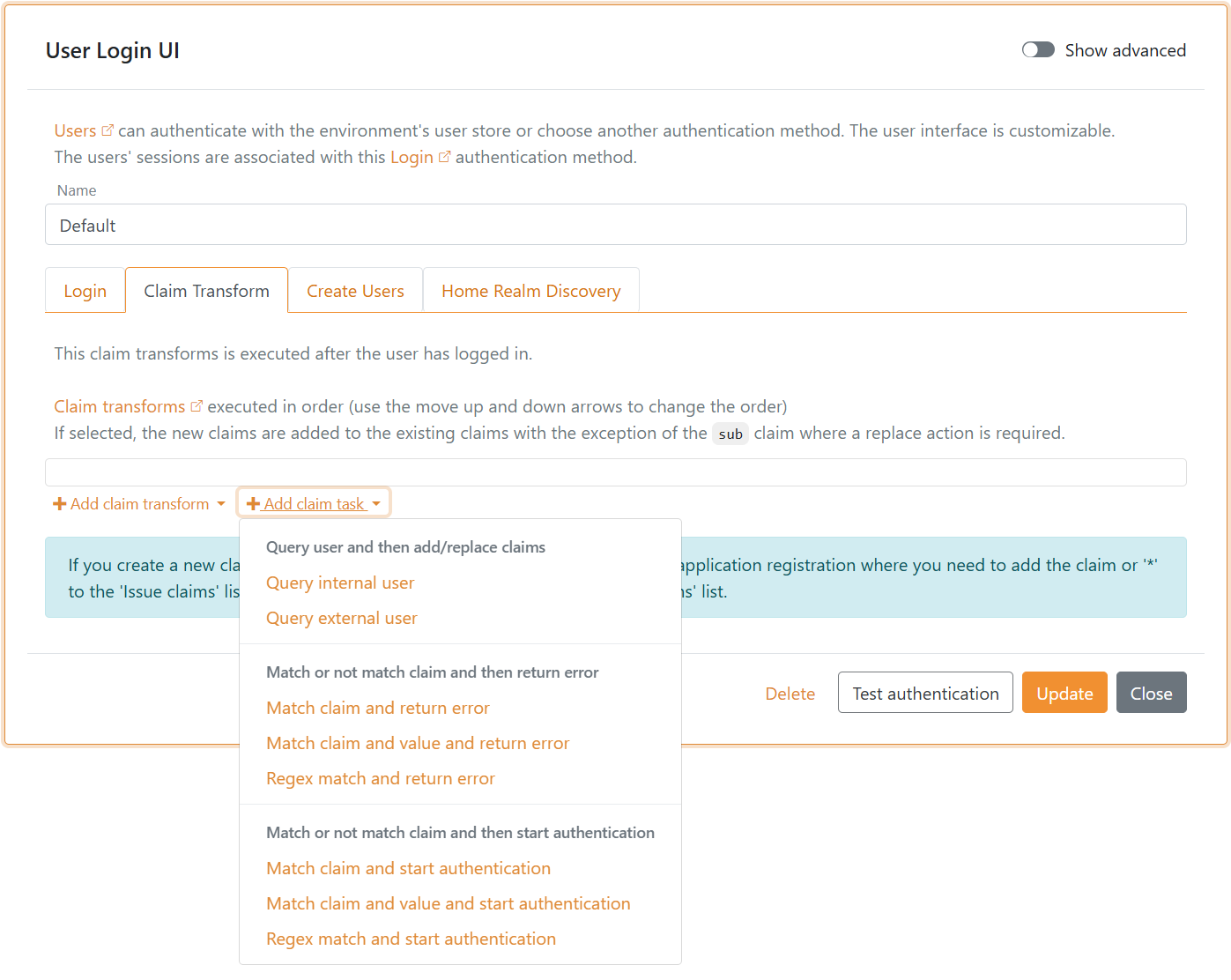Enable the Show advanced toggle
Screen dimensions: 1231x980
coord(1038,50)
